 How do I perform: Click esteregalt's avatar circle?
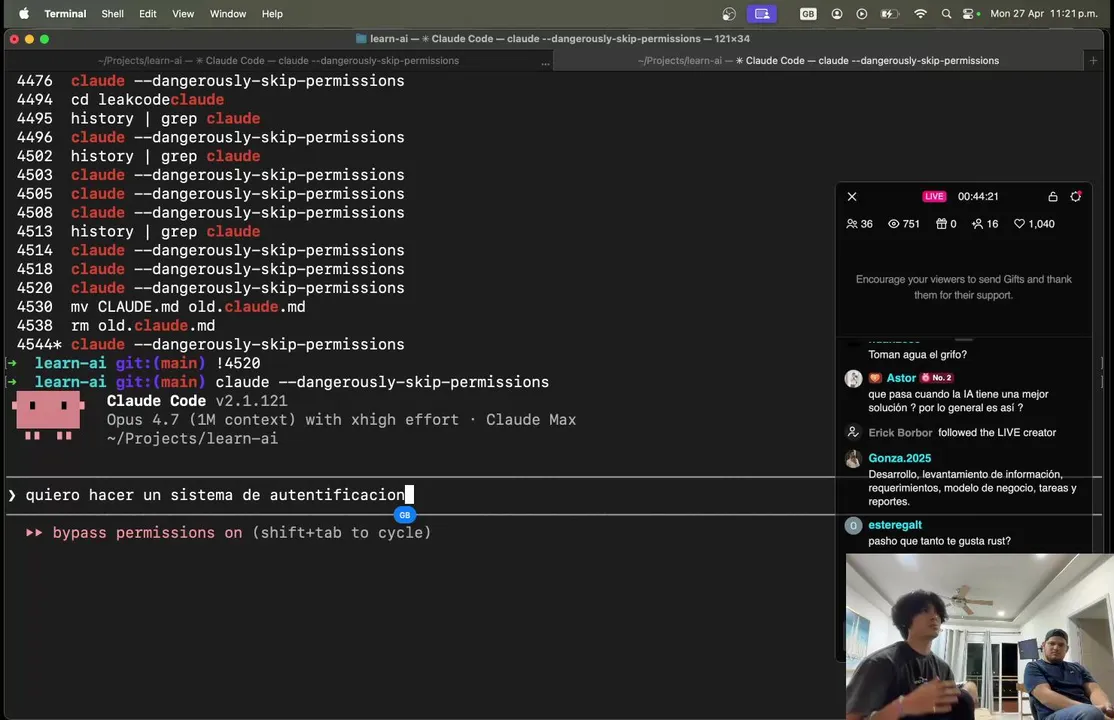853,525
